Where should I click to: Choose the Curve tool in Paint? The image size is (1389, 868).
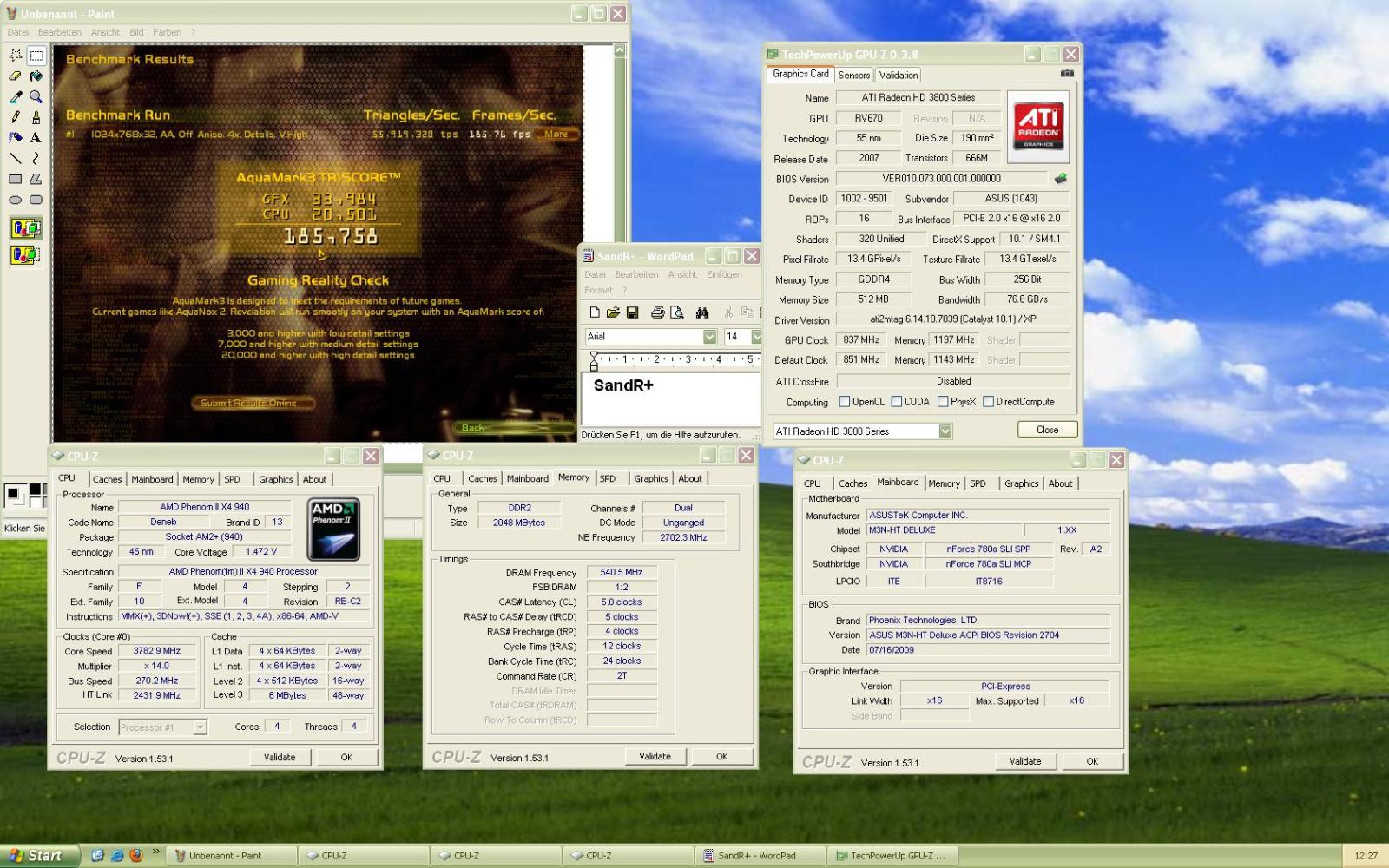coord(36,158)
